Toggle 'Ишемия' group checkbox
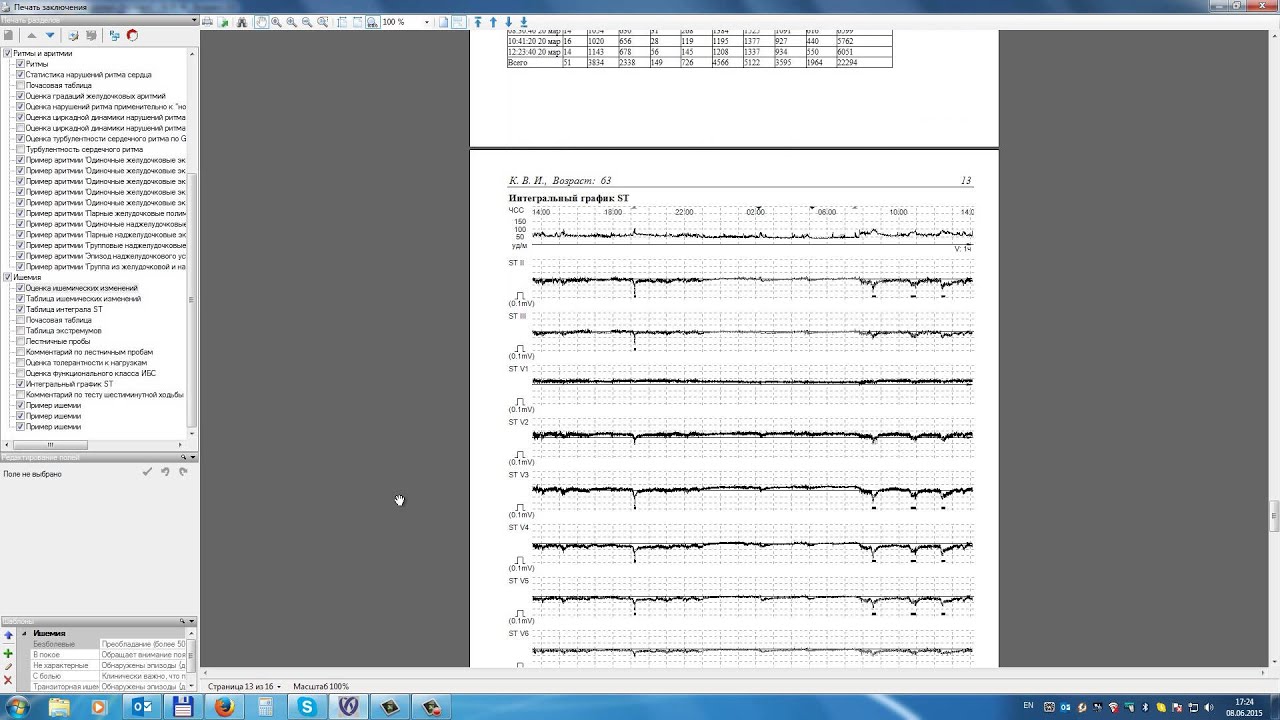This screenshot has width=1280, height=720. click(x=8, y=277)
